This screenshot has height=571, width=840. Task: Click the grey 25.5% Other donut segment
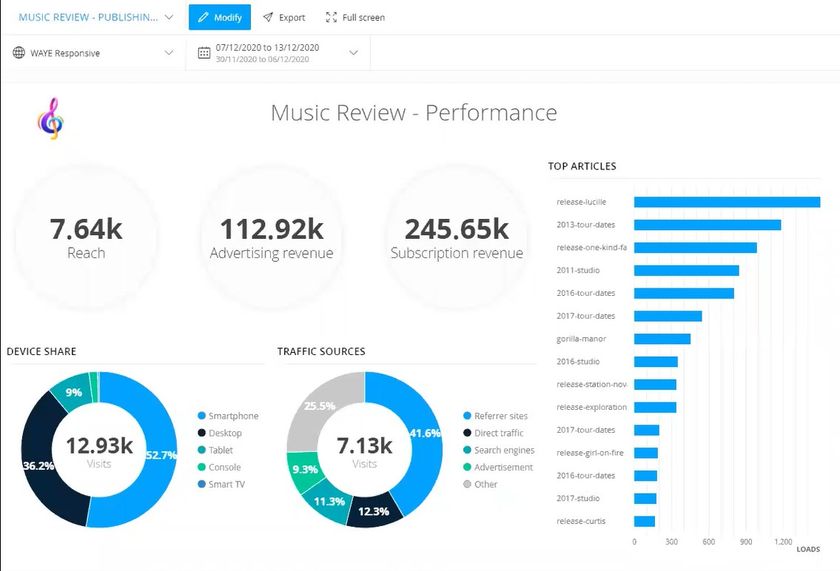[320, 406]
